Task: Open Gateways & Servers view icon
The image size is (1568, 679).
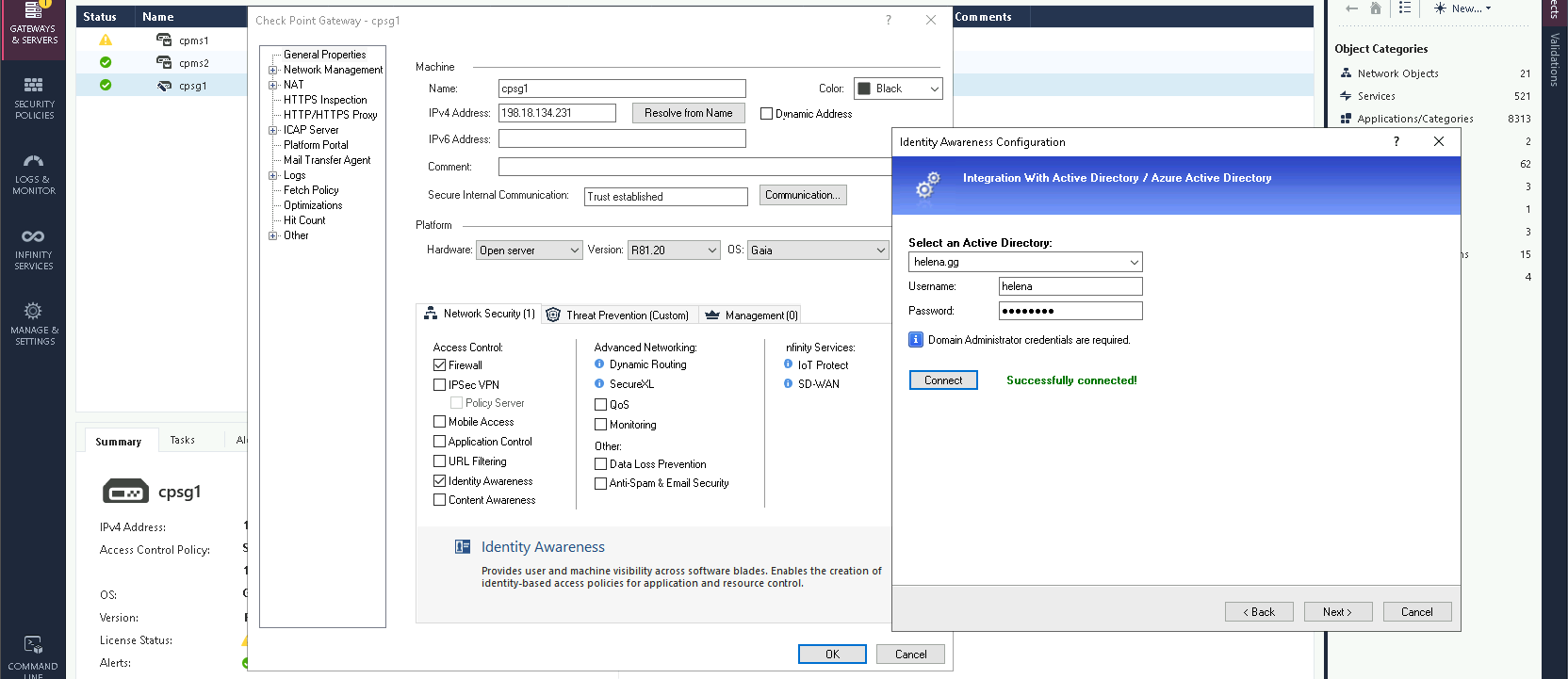Action: coord(33,13)
